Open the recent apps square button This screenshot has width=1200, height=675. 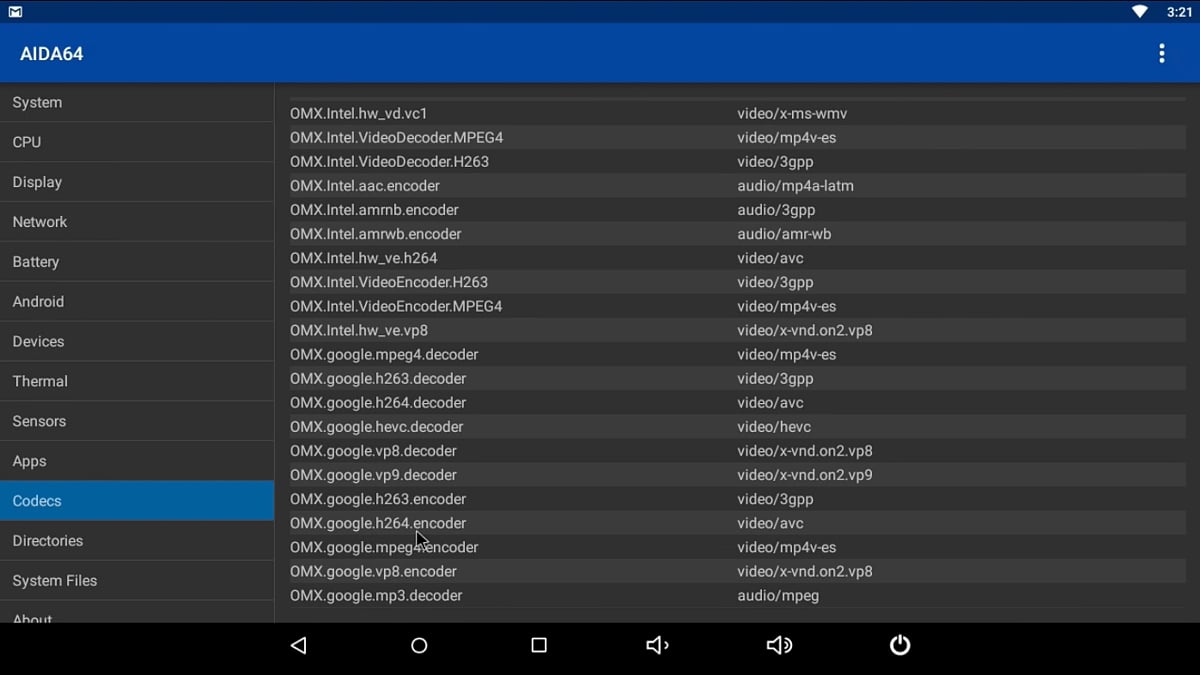[x=538, y=645]
